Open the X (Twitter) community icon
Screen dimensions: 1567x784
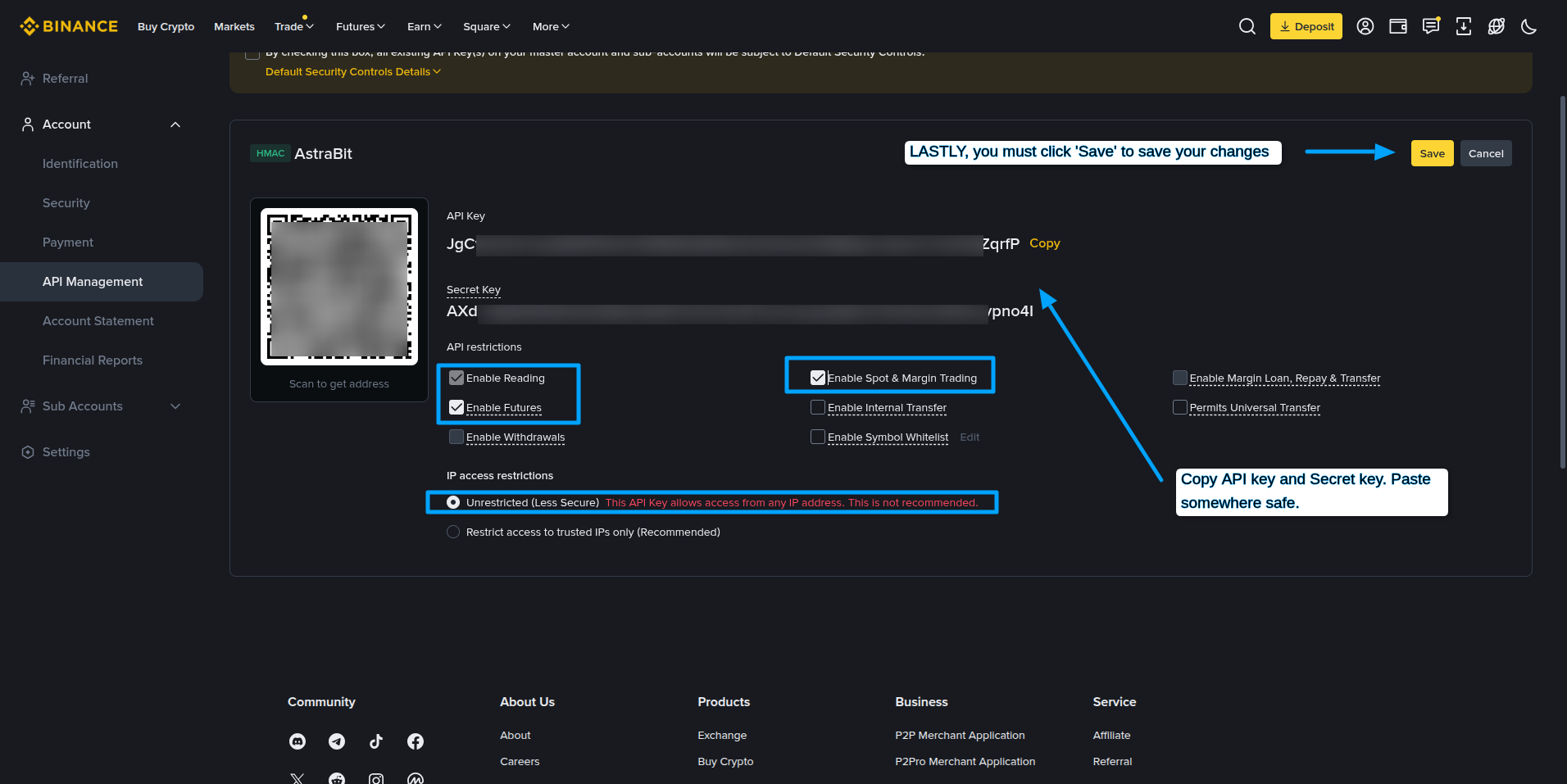[x=298, y=778]
